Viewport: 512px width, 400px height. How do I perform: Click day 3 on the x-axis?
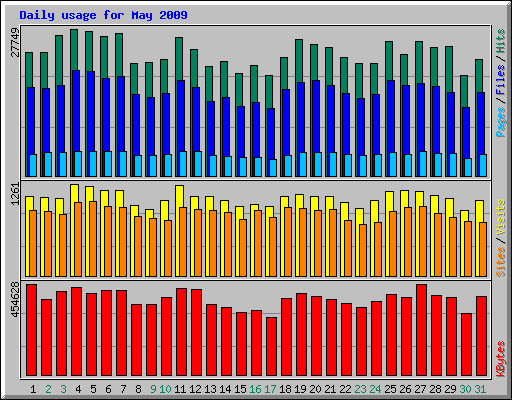(x=63, y=389)
